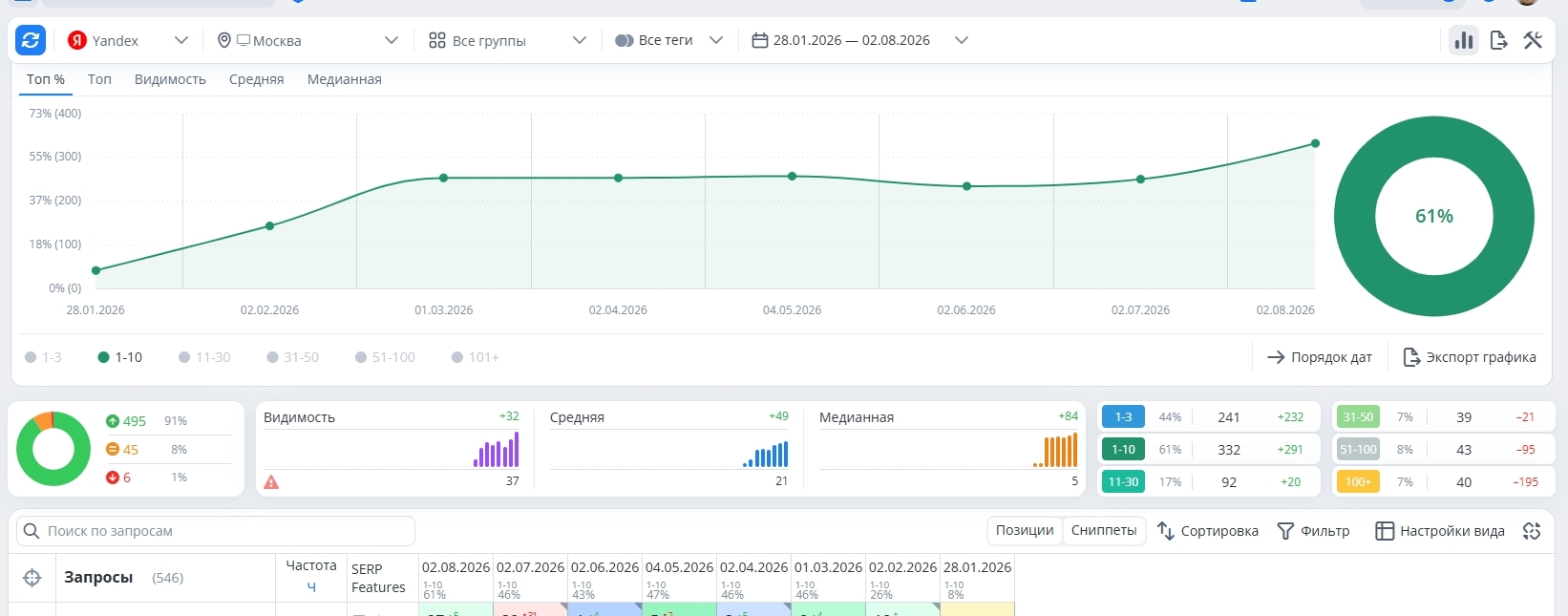Screen dimensions: 1568x616
Task: Click the Порядок дат arrow icon
Action: [x=1276, y=357]
